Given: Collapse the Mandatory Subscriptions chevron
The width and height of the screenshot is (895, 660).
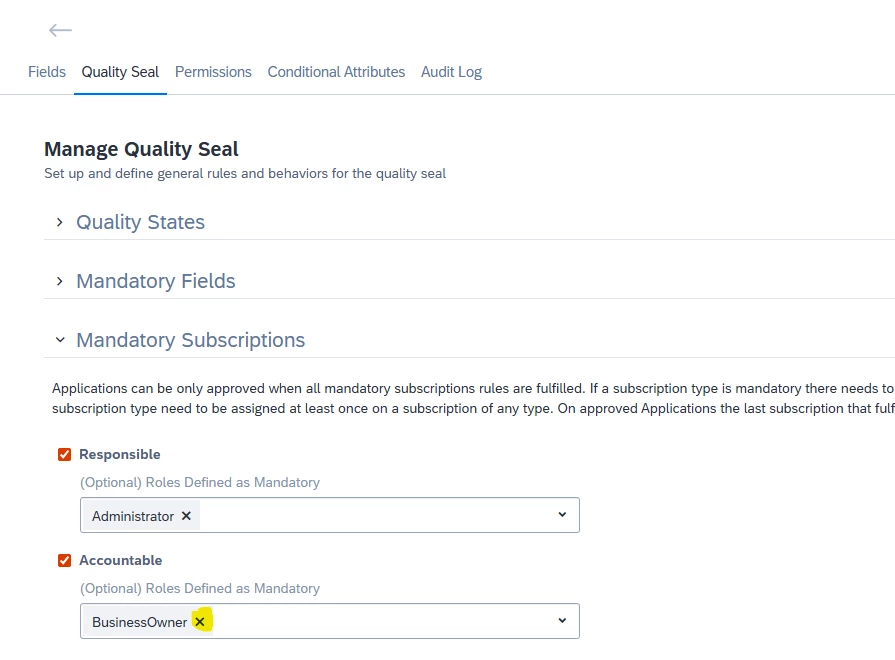Looking at the screenshot, I should (x=60, y=340).
